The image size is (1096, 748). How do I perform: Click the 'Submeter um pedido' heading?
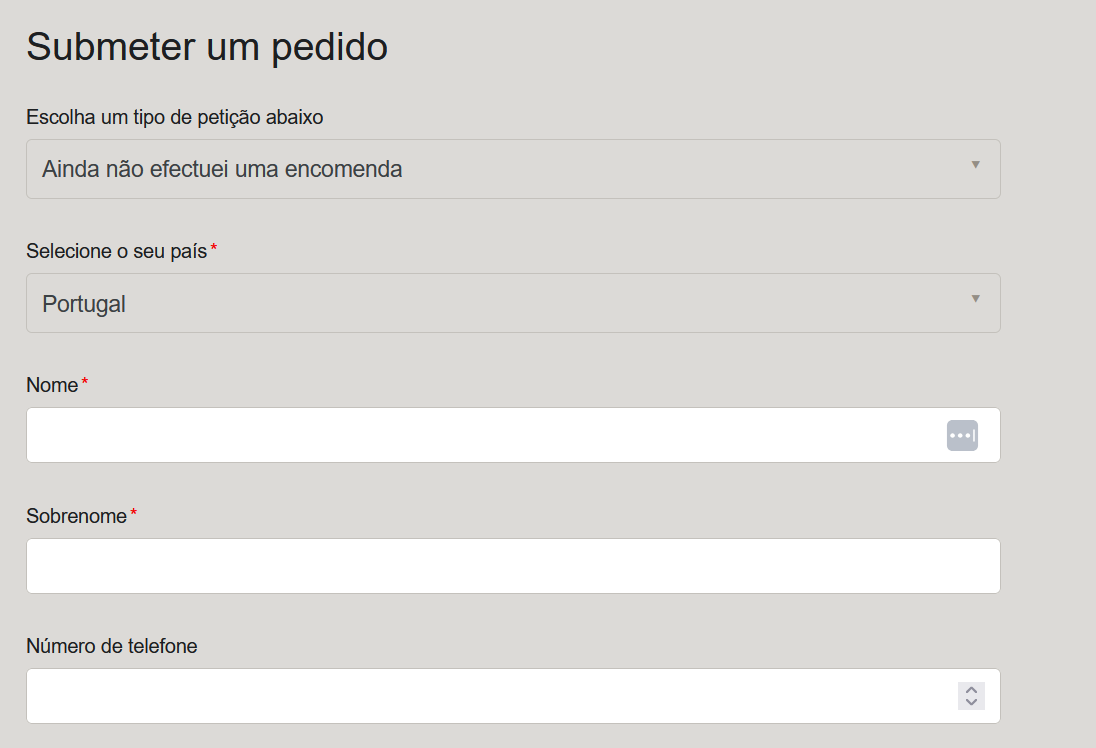pos(207,48)
